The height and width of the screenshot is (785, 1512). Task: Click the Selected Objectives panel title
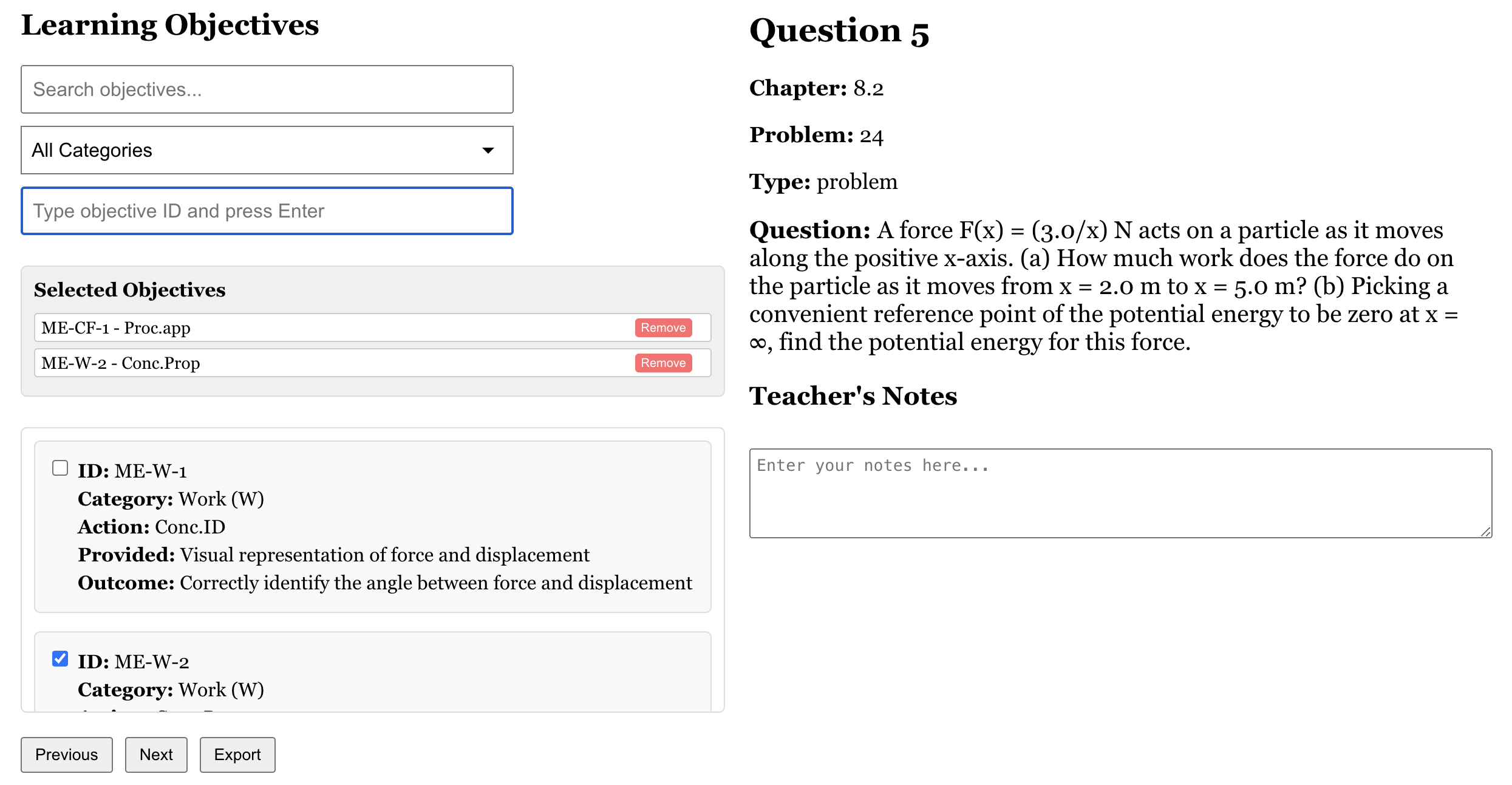click(x=130, y=290)
